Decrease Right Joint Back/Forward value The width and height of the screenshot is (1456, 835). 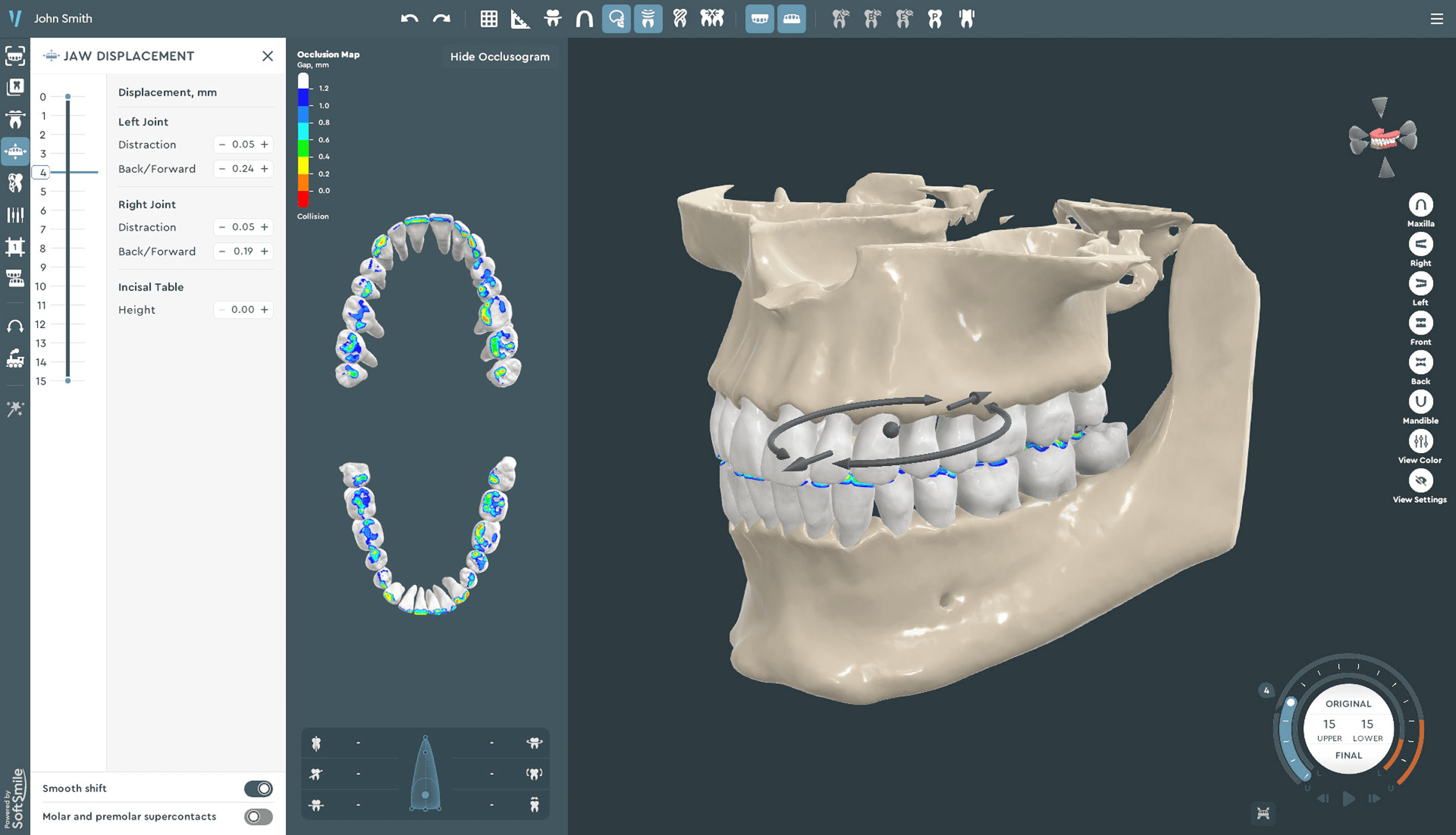tap(222, 251)
